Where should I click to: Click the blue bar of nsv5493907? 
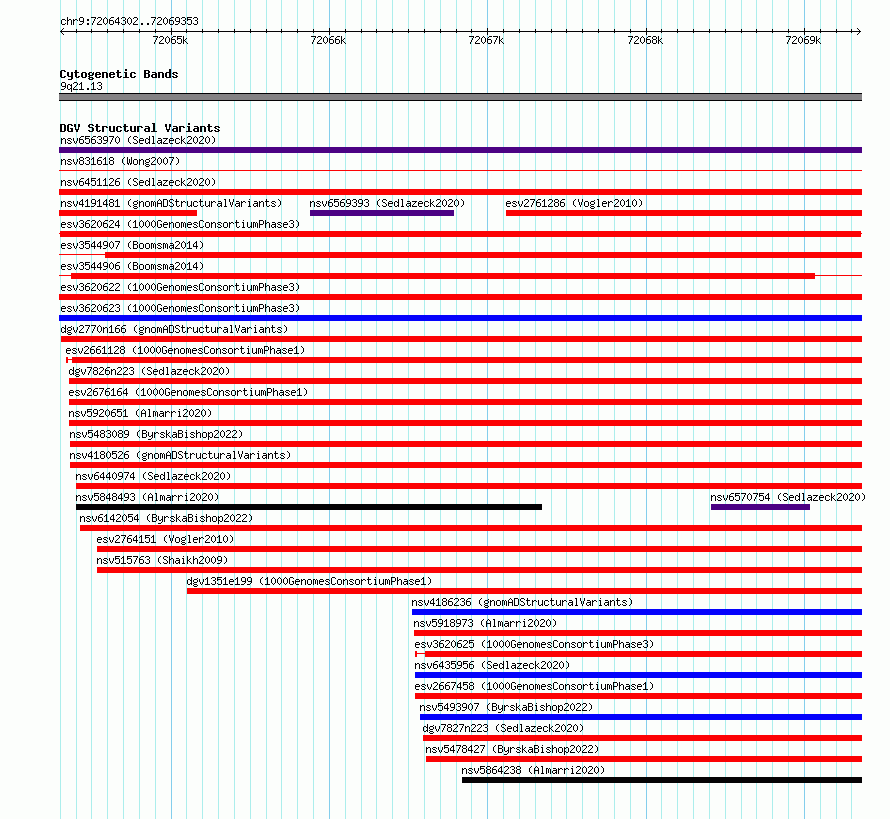(641, 717)
